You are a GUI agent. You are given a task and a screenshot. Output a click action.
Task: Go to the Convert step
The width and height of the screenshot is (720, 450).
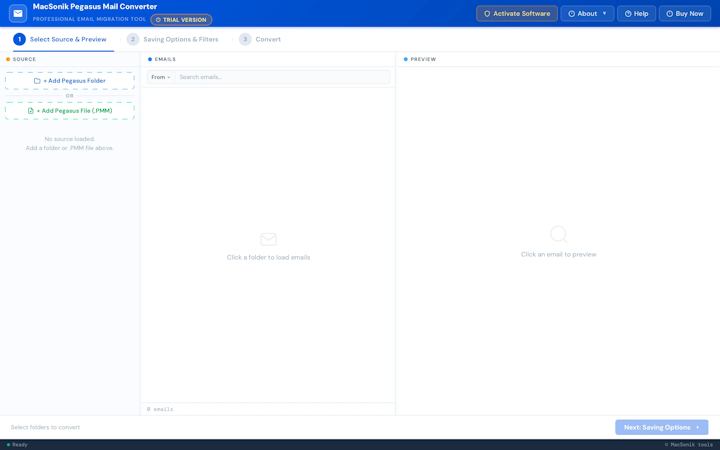pyautogui.click(x=260, y=39)
